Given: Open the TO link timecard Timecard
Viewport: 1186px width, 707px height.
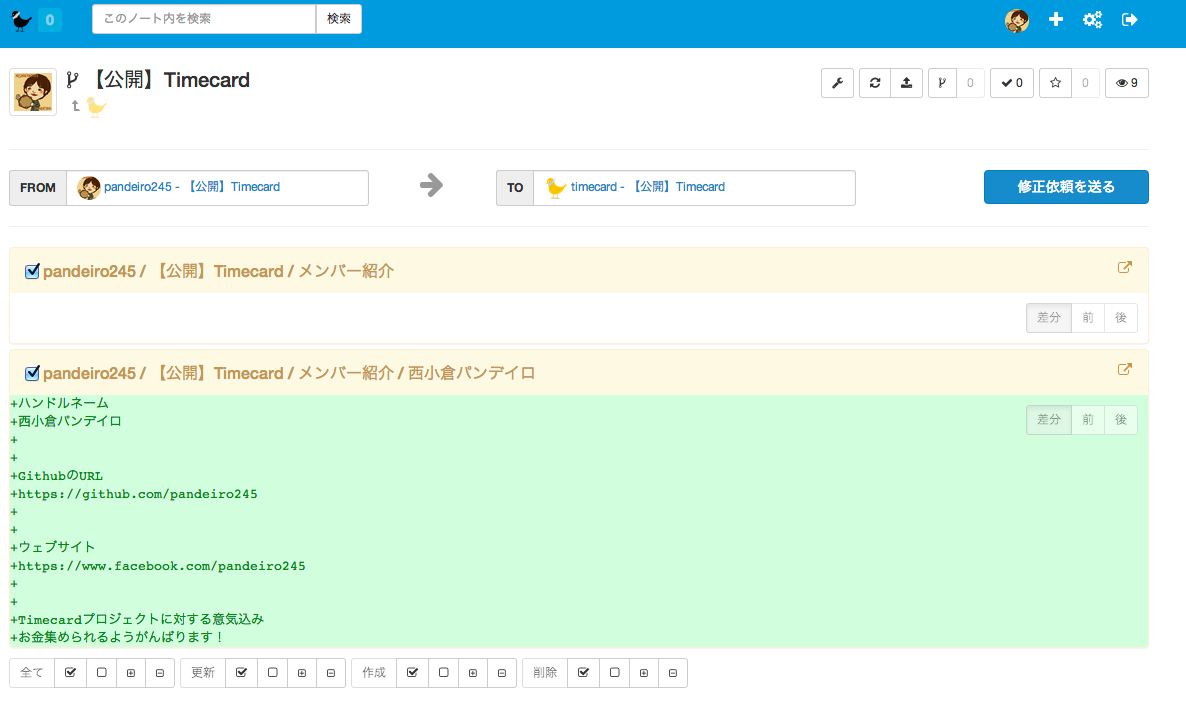Looking at the screenshot, I should (x=647, y=187).
